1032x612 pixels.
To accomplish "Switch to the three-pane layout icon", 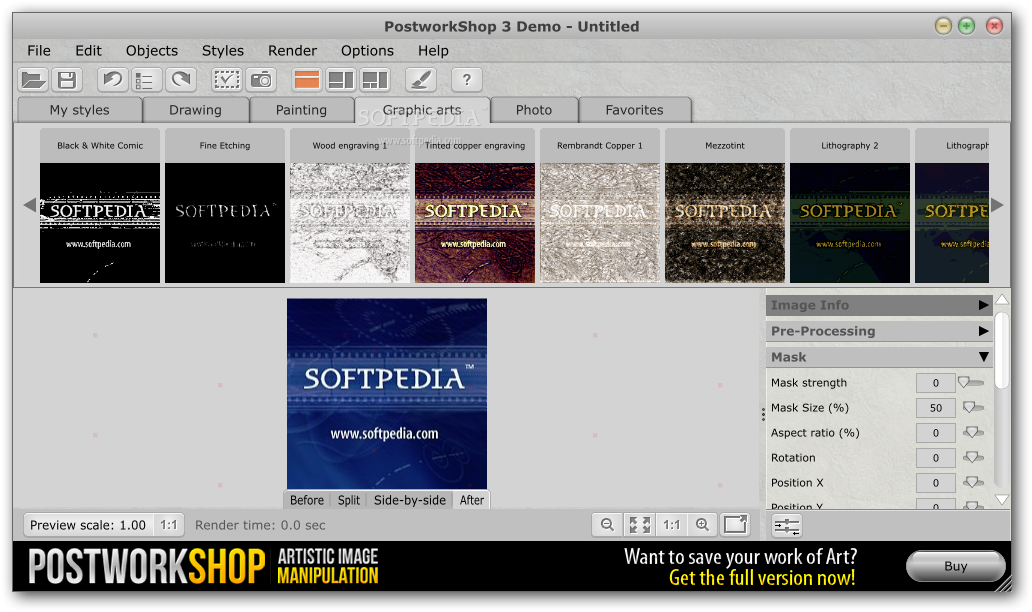I will point(375,80).
